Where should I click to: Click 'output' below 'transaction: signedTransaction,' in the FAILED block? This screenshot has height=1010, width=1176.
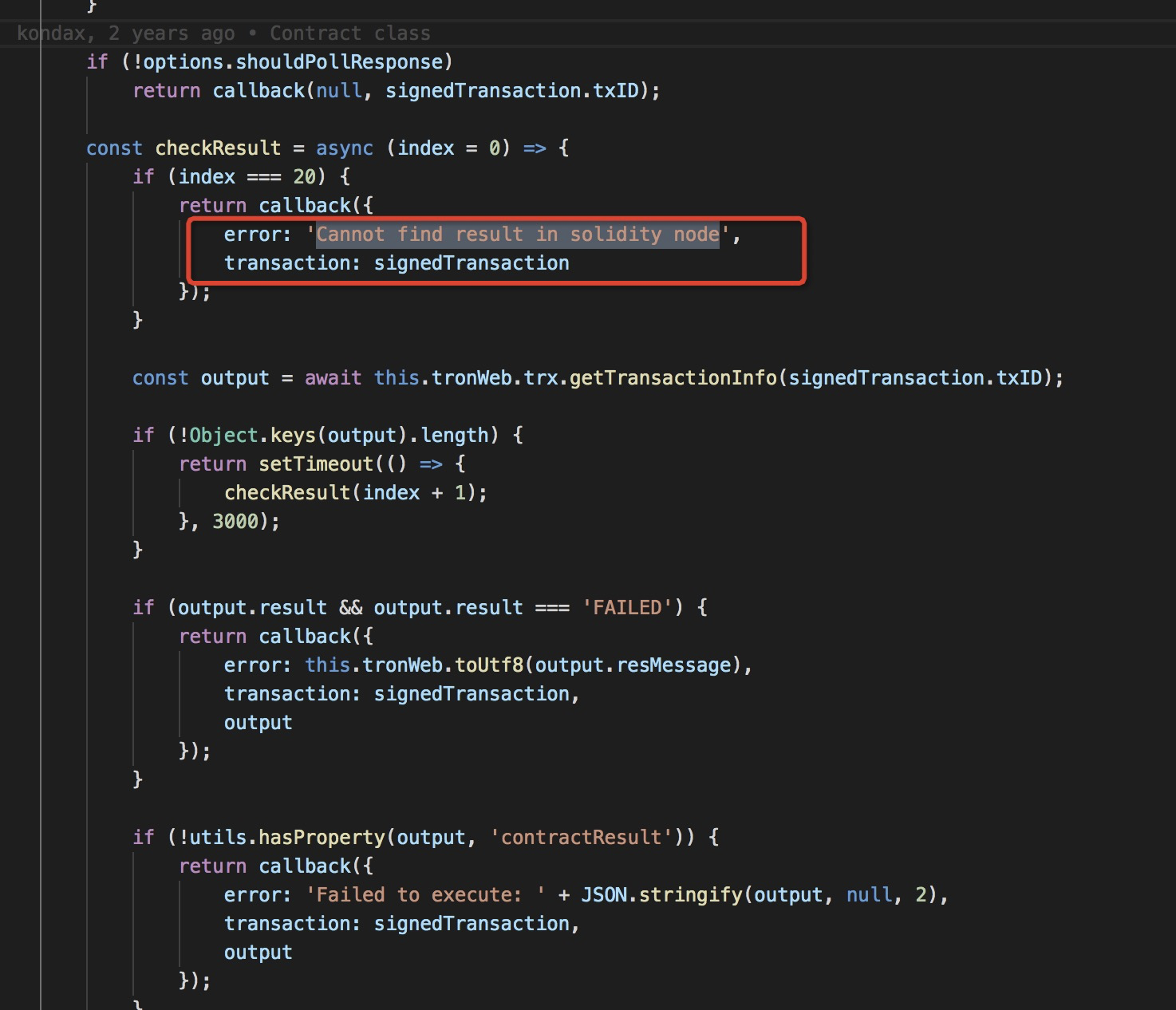pyautogui.click(x=258, y=723)
